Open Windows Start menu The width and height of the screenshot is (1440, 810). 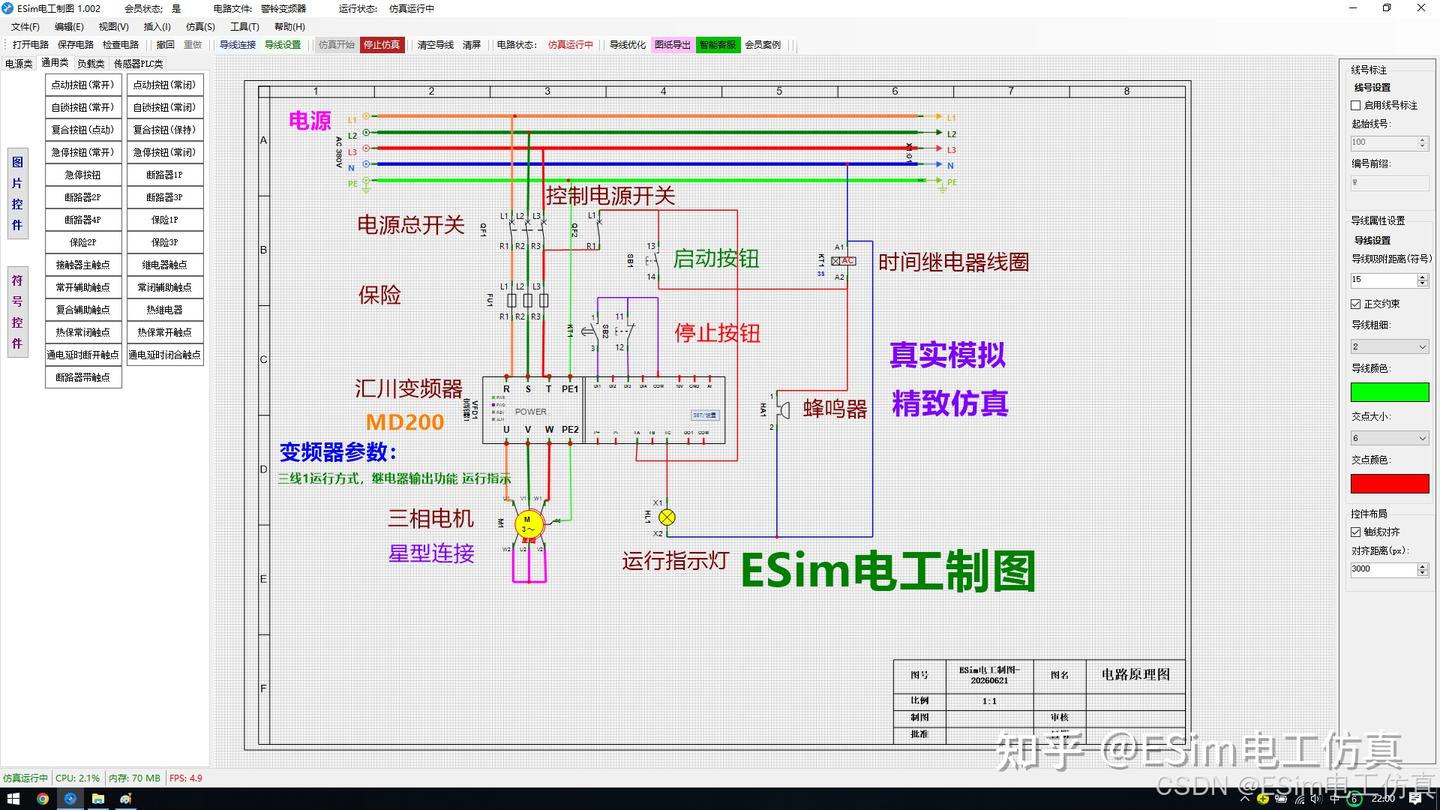point(12,799)
